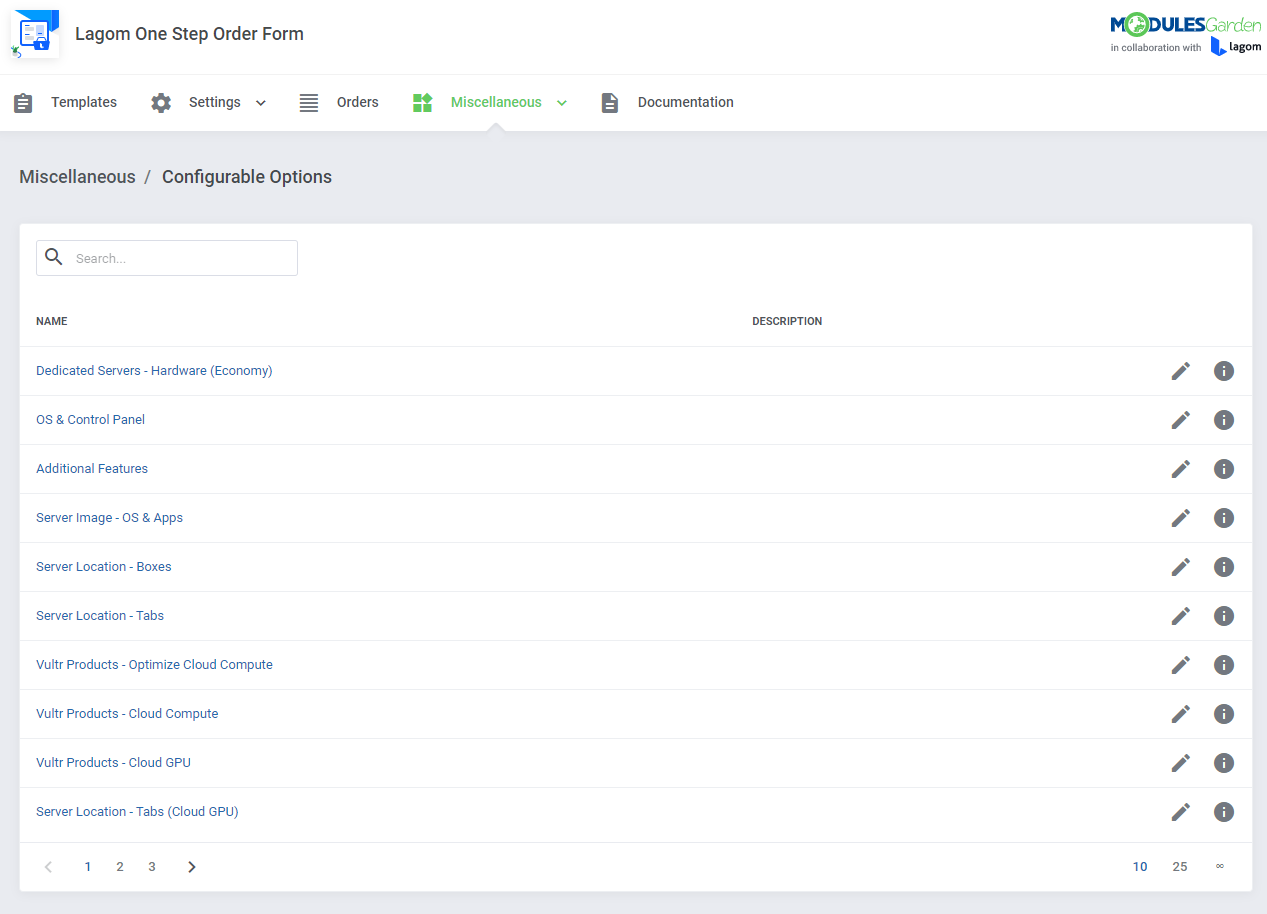Screen dimensions: 1267x914
Task: Edit Server Location - Tabs row pencil icon
Action: click(x=1181, y=616)
